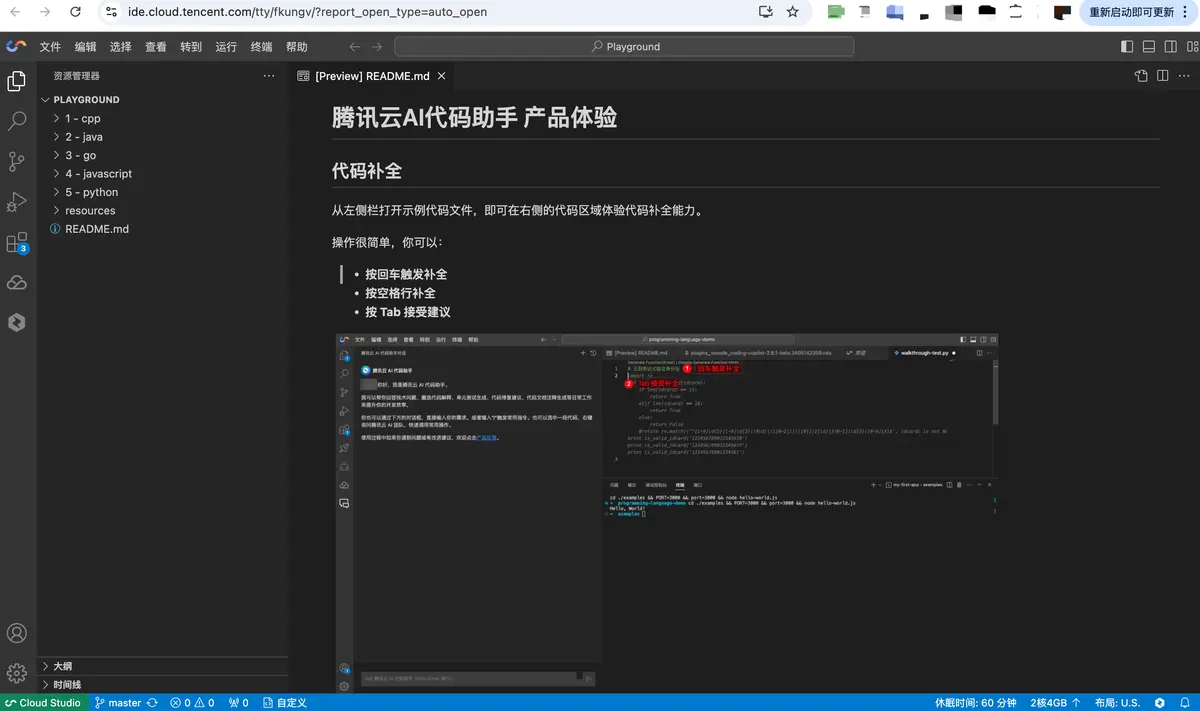1200x711 pixels.
Task: Click 重新启动即可更新 browser button
Action: 1130,12
